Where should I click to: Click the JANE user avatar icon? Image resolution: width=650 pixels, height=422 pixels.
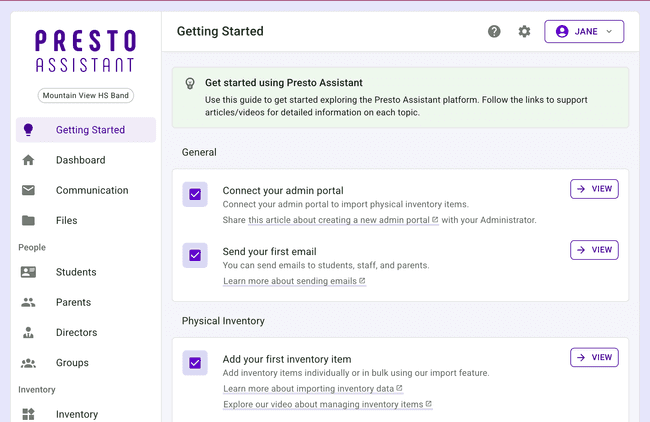(x=562, y=32)
